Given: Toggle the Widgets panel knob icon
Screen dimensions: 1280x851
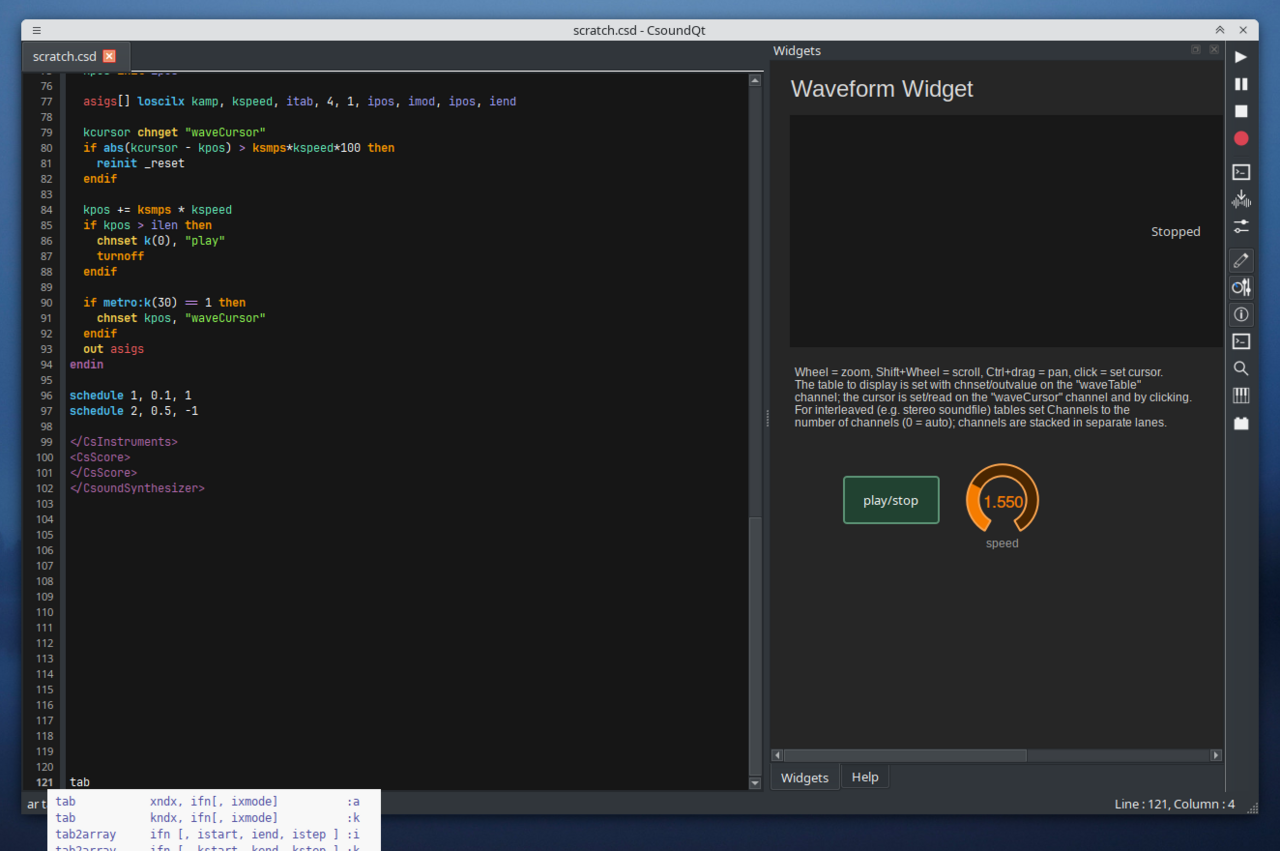Looking at the screenshot, I should 1241,287.
